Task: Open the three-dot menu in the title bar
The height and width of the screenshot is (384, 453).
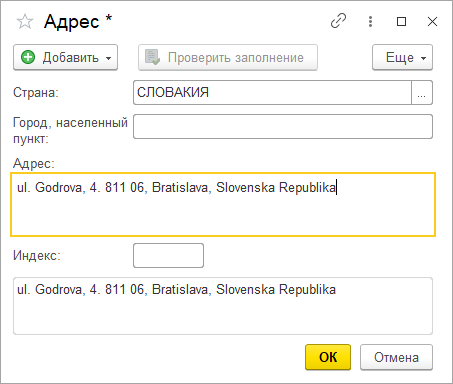Action: (370, 21)
